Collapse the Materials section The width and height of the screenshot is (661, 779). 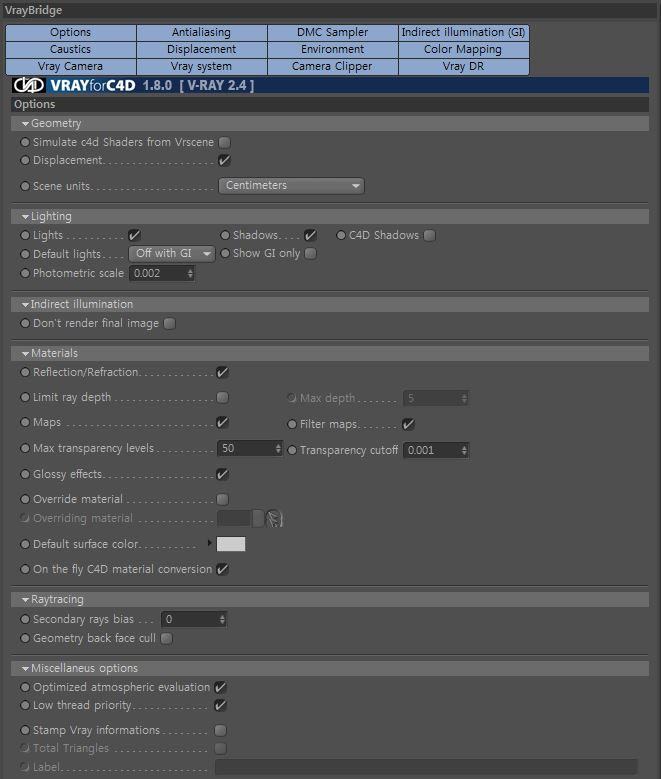(x=25, y=353)
